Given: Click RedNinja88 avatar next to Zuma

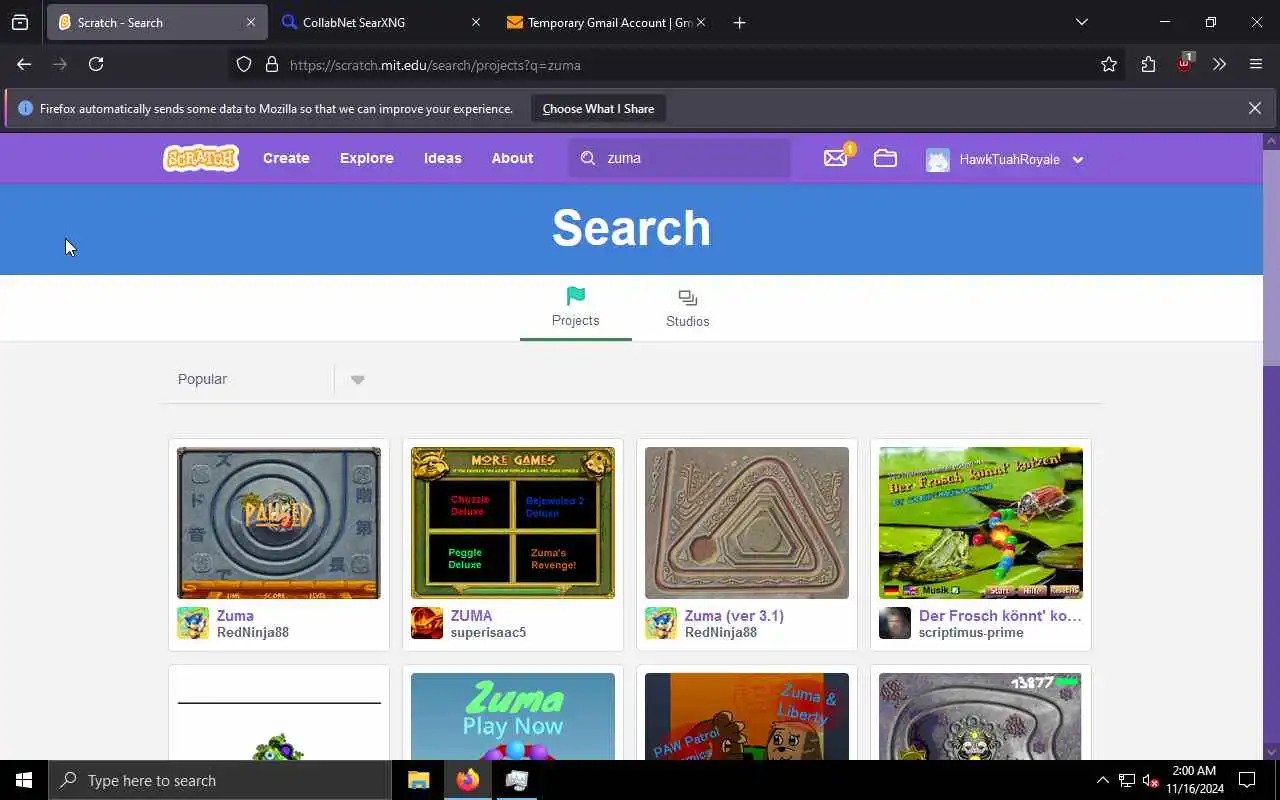Looking at the screenshot, I should [x=193, y=623].
